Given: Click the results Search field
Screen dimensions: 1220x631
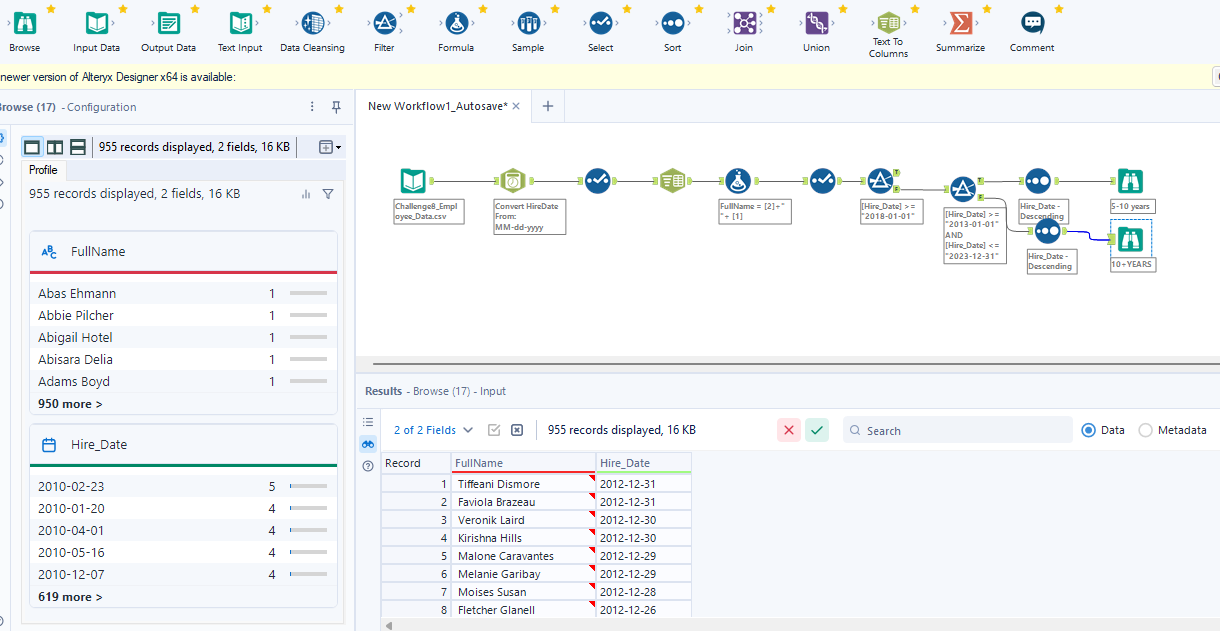Looking at the screenshot, I should tap(960, 430).
